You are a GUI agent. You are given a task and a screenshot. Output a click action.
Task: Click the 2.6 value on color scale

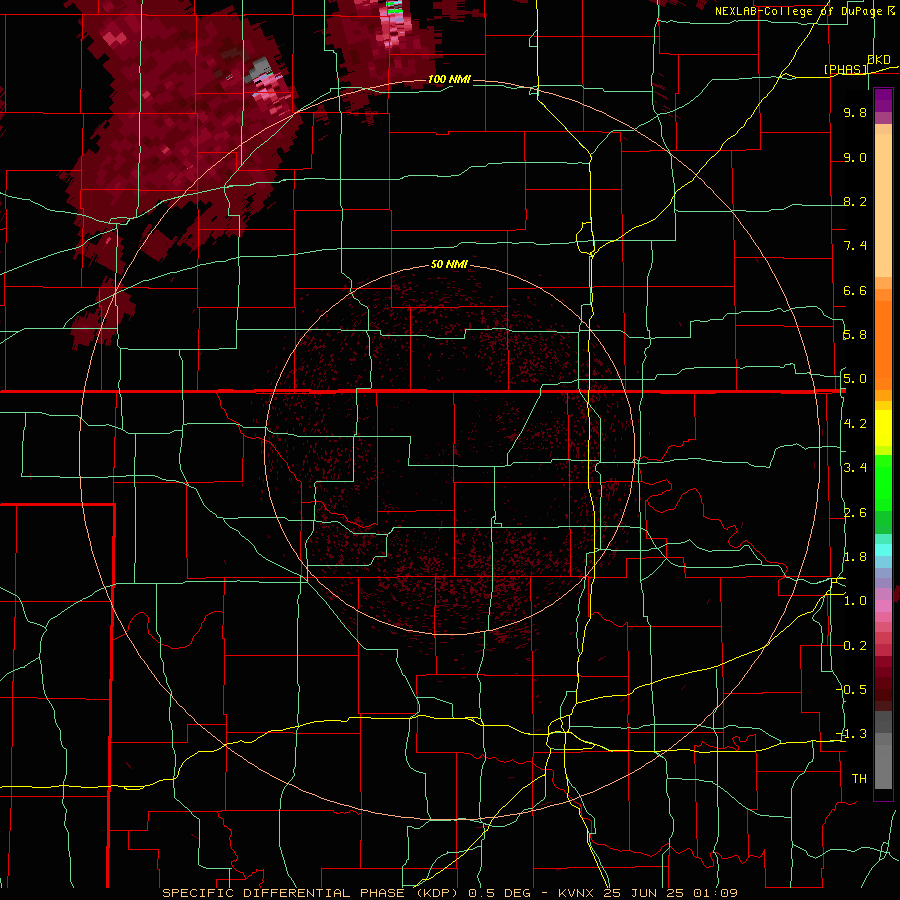pyautogui.click(x=855, y=513)
